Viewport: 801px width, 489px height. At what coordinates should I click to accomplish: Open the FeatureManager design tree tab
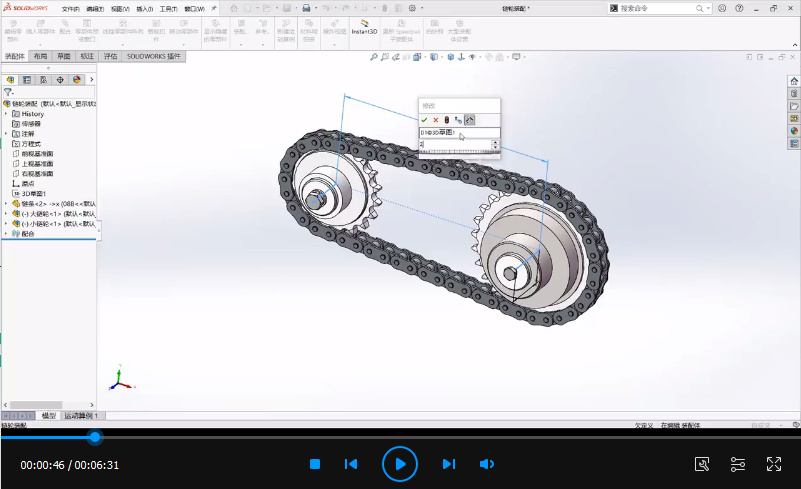[10, 80]
